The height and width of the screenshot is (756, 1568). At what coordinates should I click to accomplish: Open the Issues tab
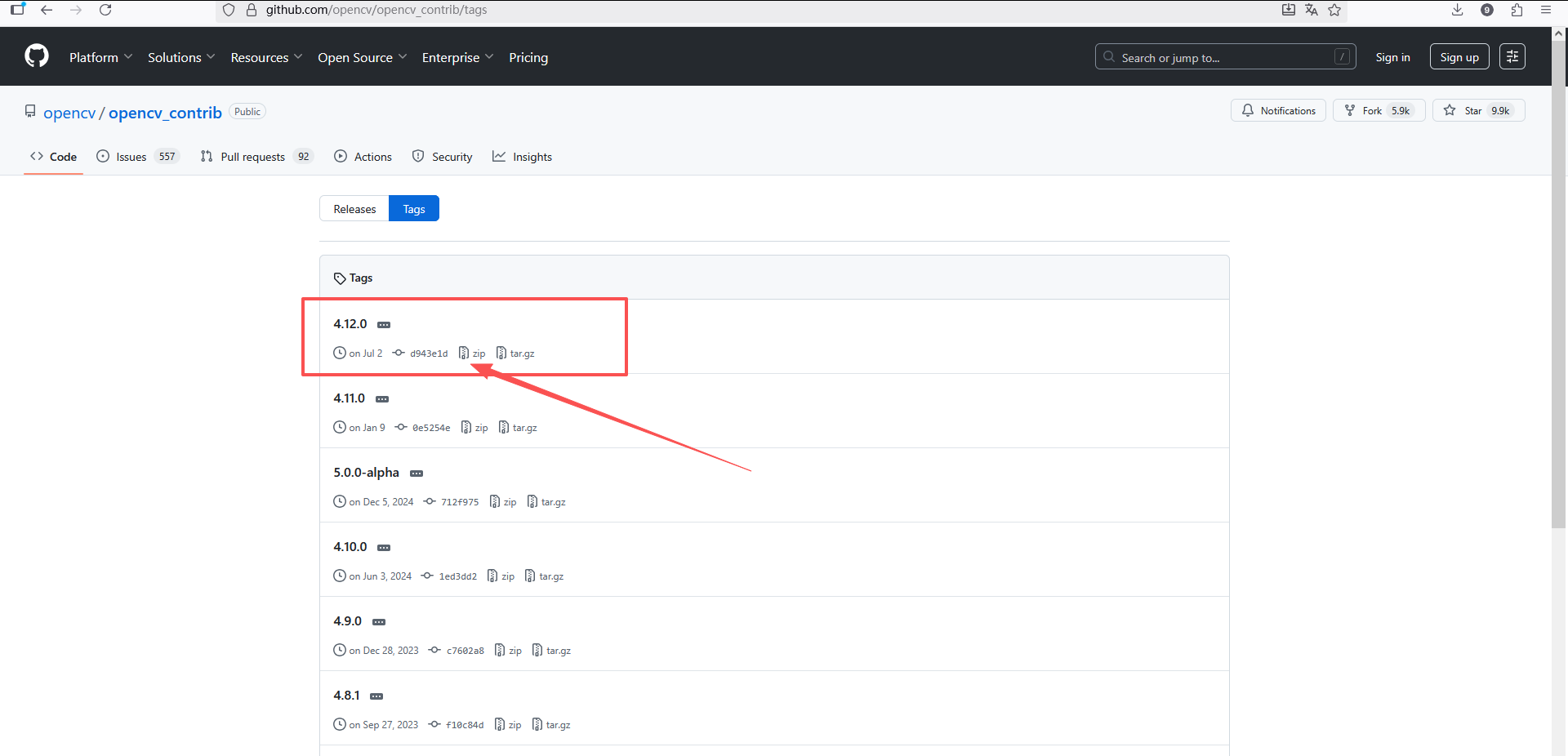click(x=137, y=157)
